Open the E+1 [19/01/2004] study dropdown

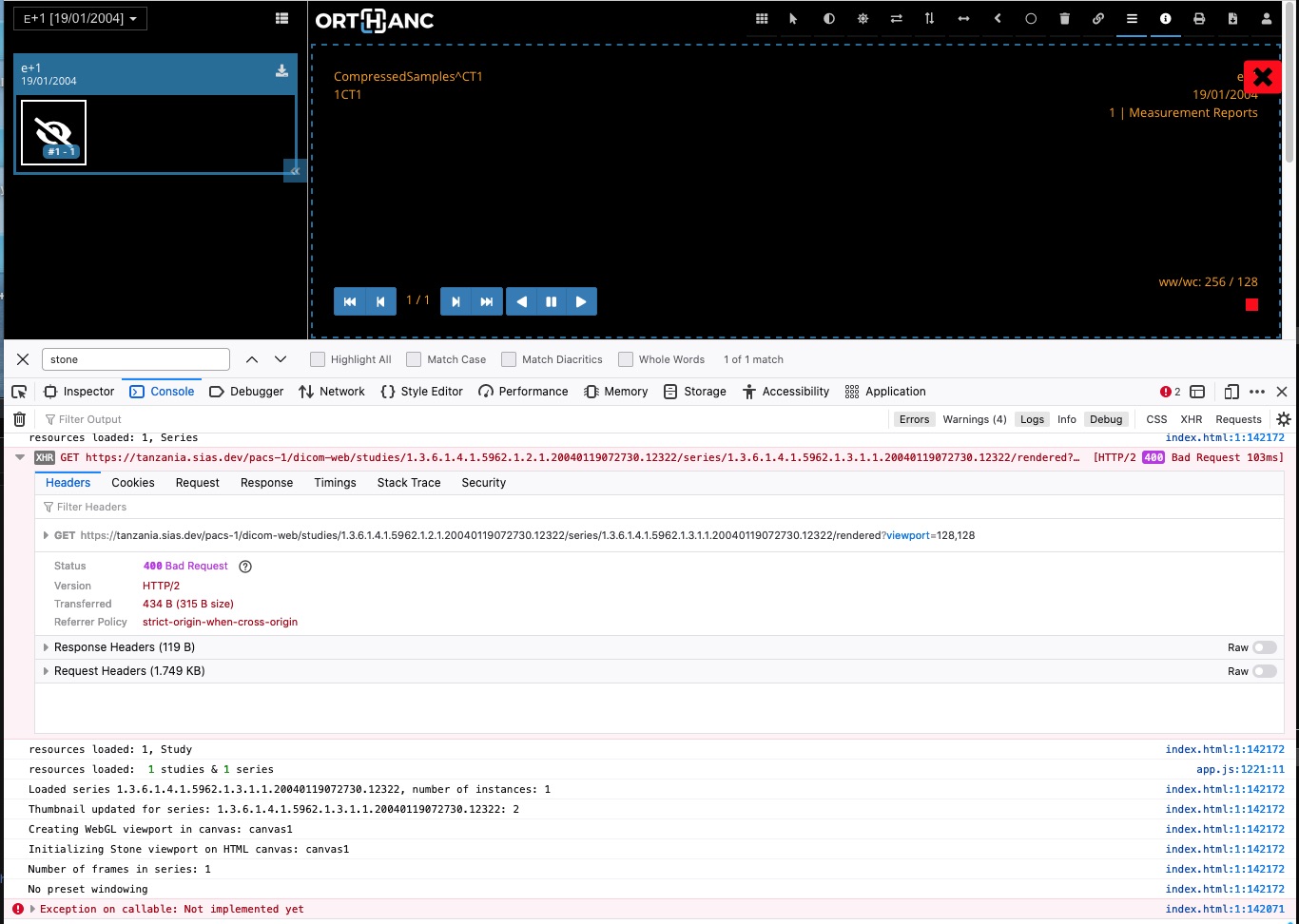point(80,18)
